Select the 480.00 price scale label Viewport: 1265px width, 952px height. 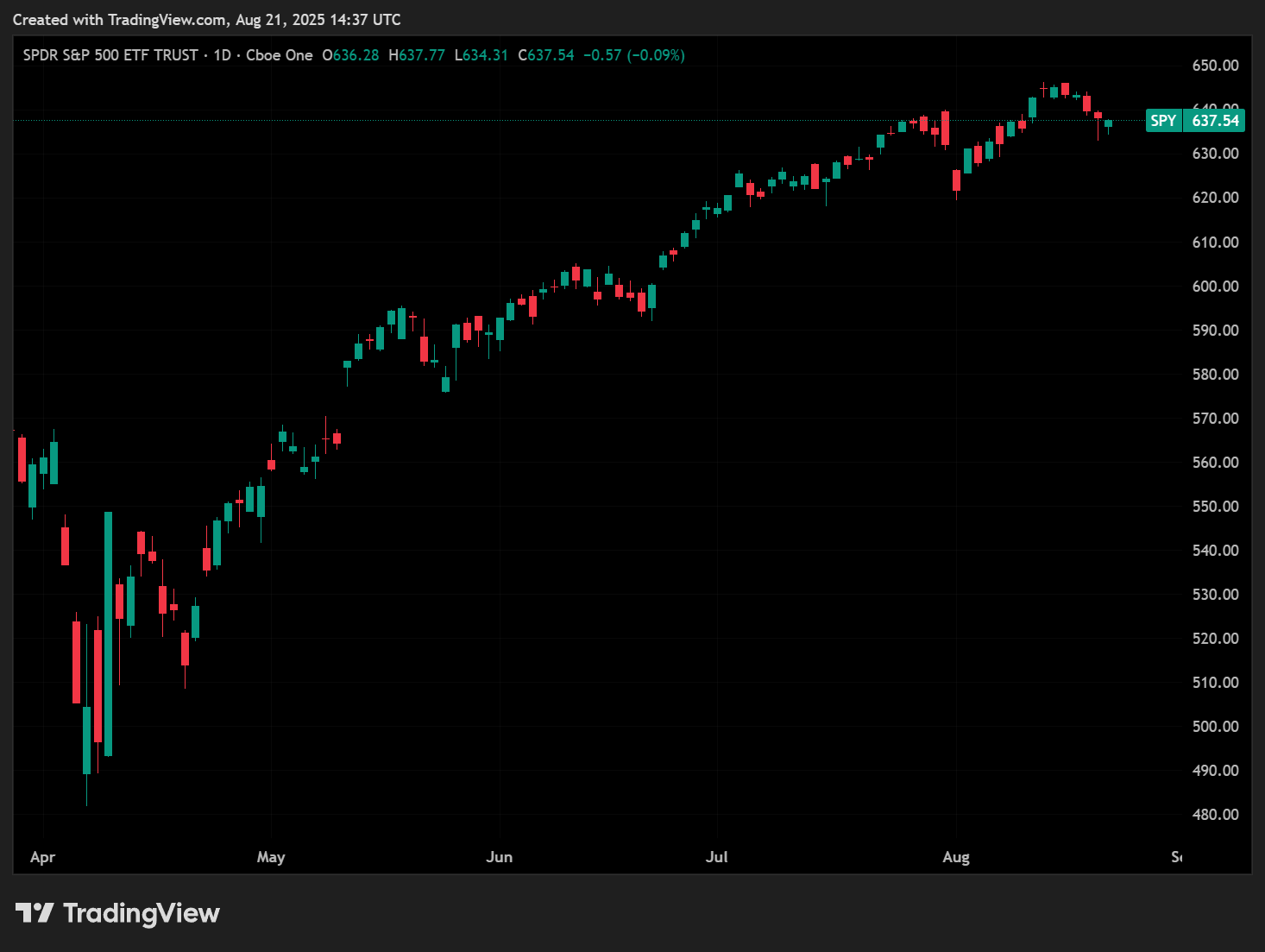coord(1215,815)
